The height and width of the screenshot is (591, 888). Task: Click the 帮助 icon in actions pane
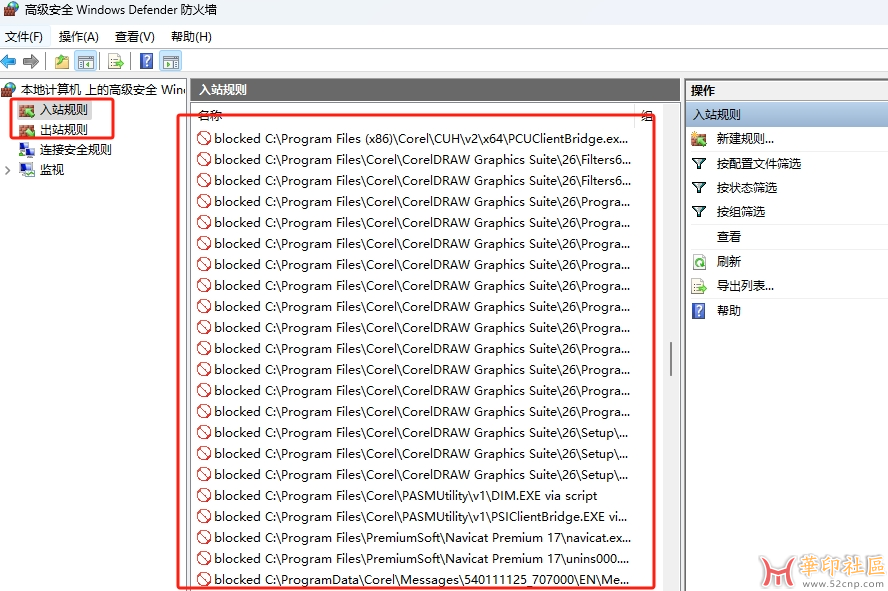point(699,311)
